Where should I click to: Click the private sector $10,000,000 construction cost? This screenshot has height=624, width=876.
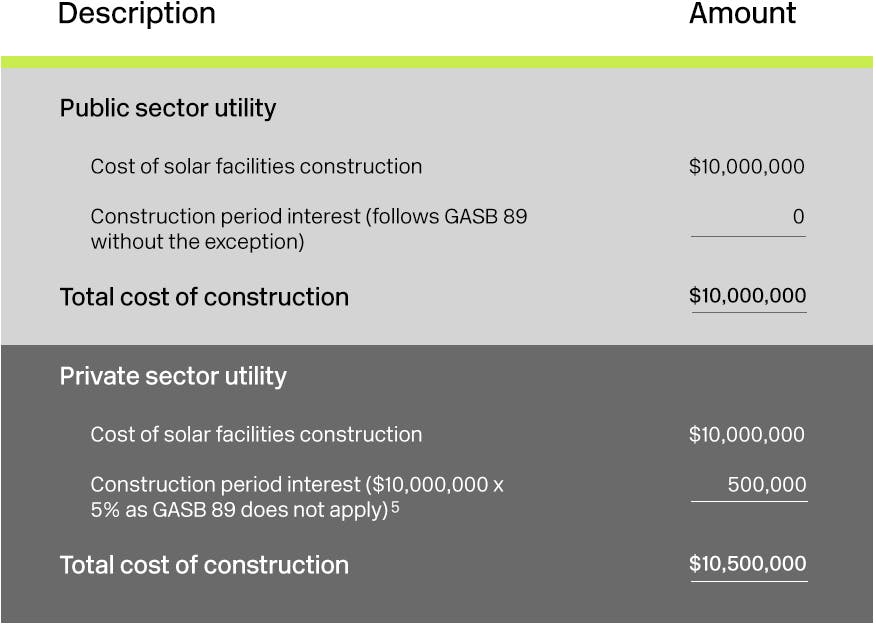point(746,435)
